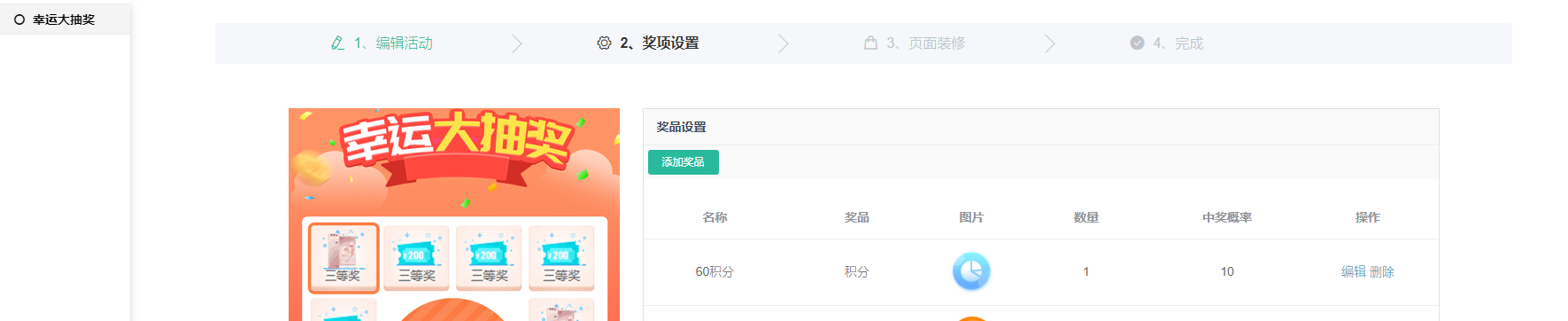Image resolution: width=1568 pixels, height=321 pixels.
Task: Click the 名称 column header
Action: [x=714, y=217]
